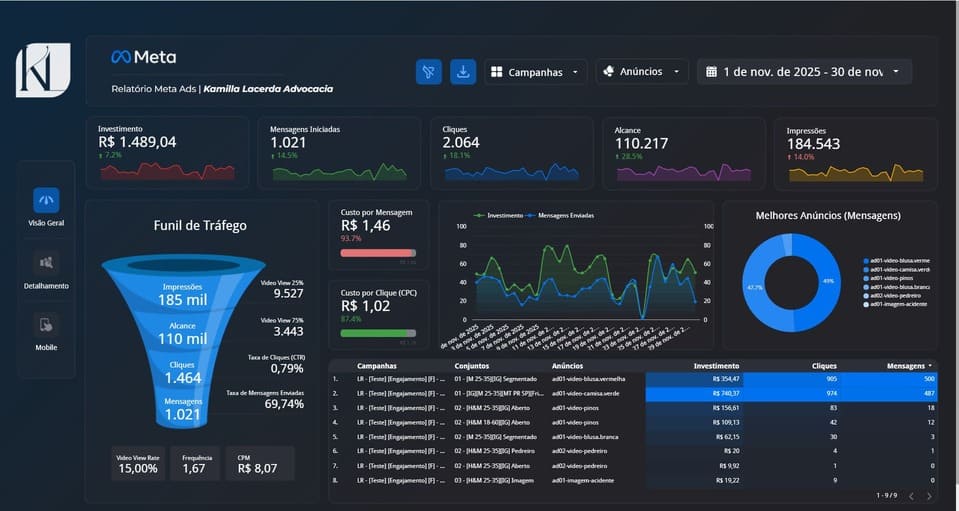
Task: Open the Visão Geral dashboard page
Action: coord(46,201)
